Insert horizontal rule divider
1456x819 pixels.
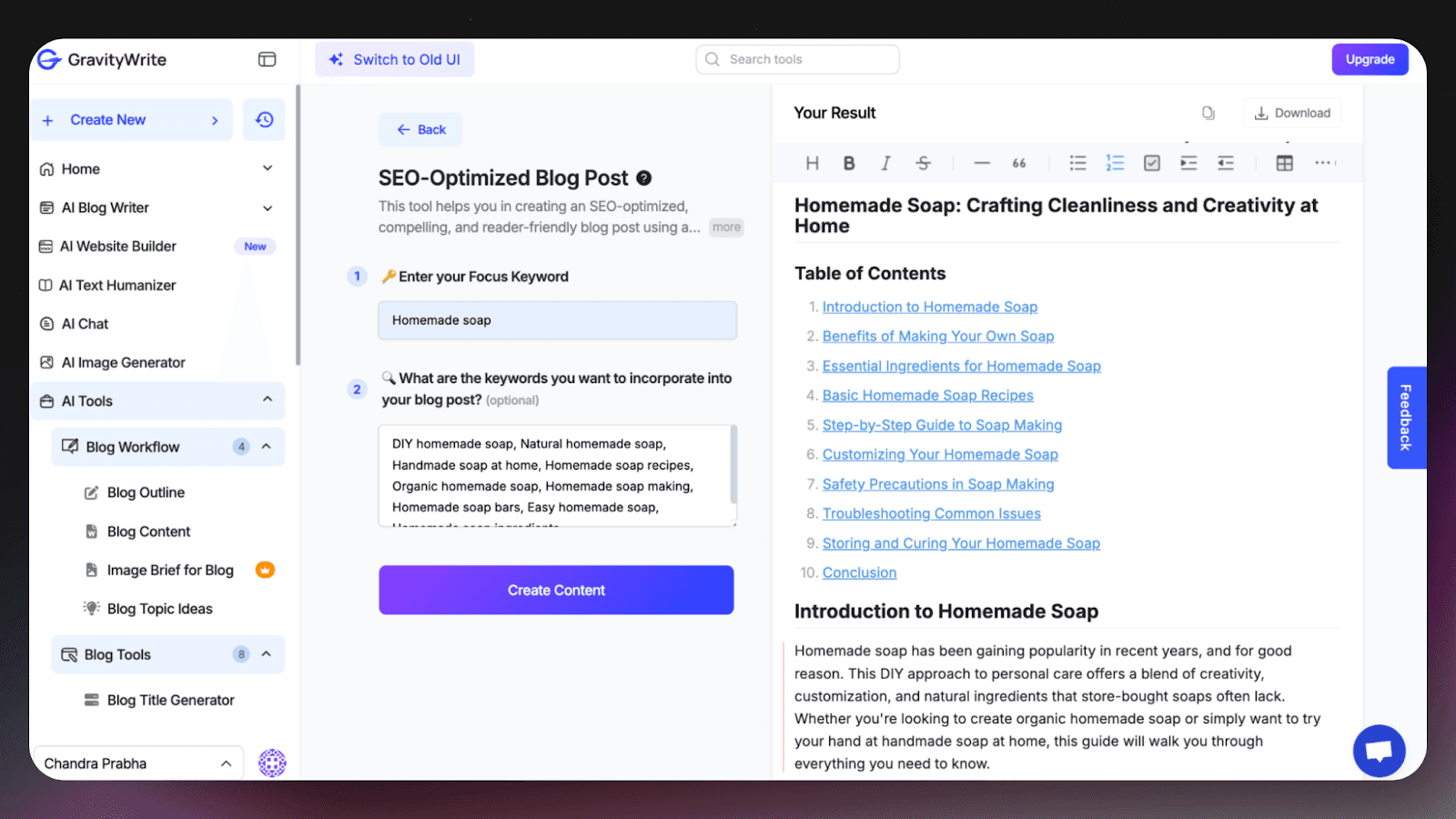point(982,163)
